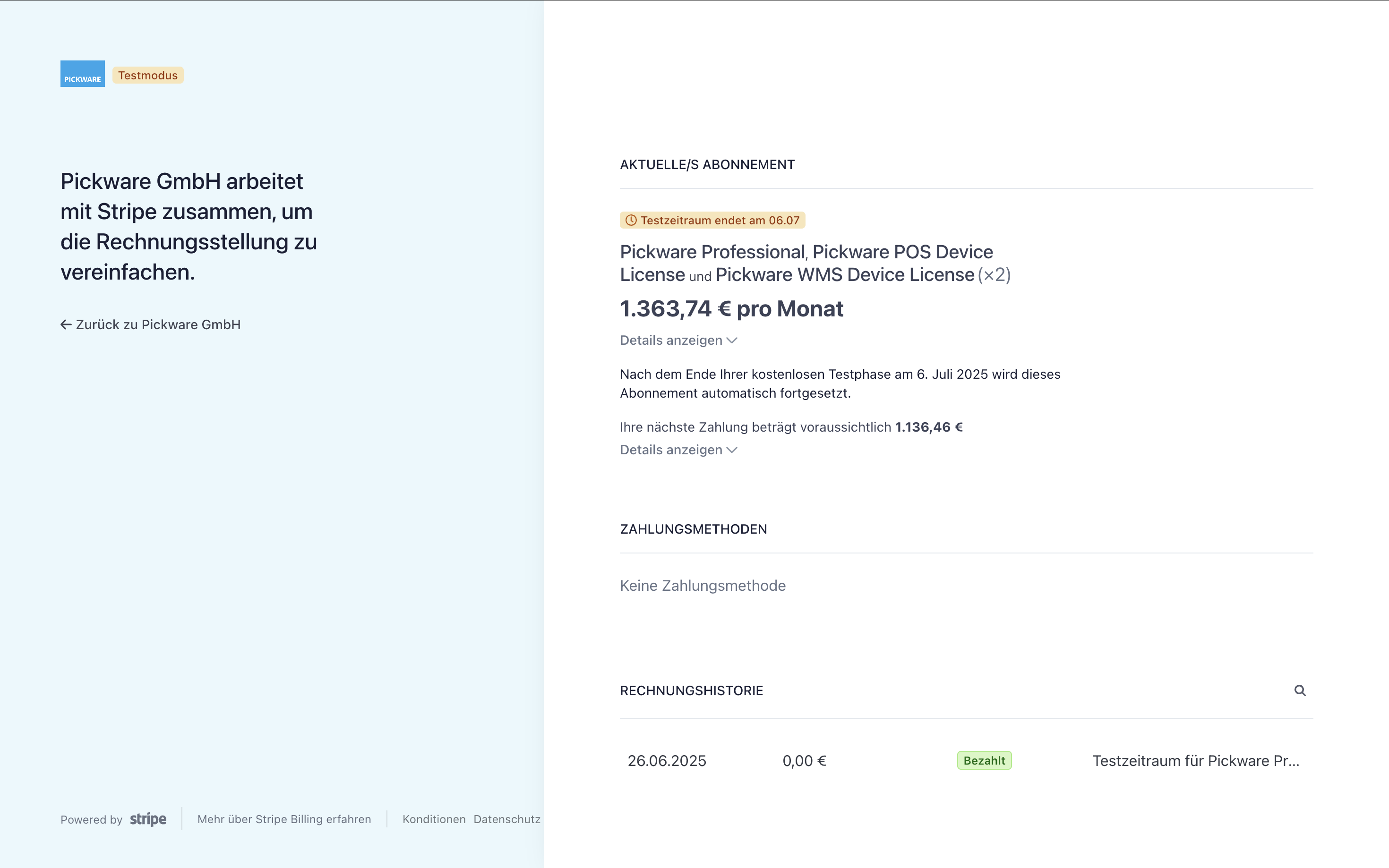Open Mehr über Stripe Billing erfahren
This screenshot has height=868, width=1389.
283,819
